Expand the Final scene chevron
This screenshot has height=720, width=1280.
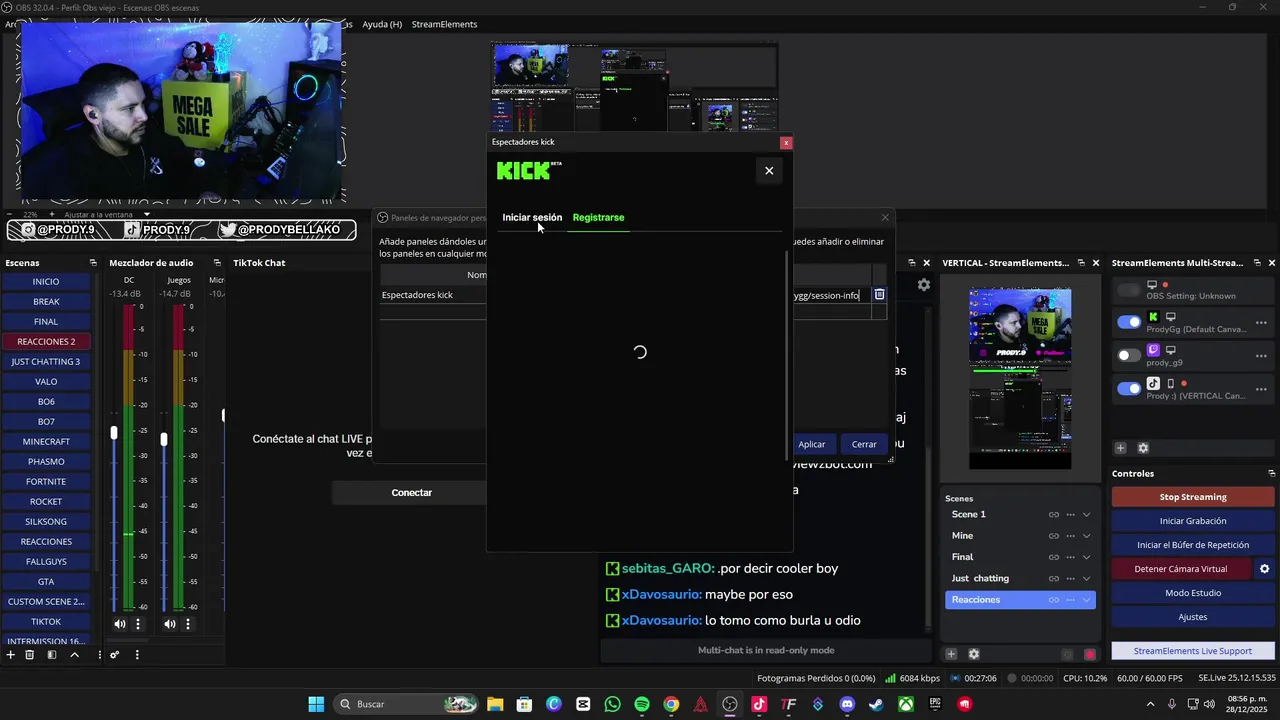1086,557
